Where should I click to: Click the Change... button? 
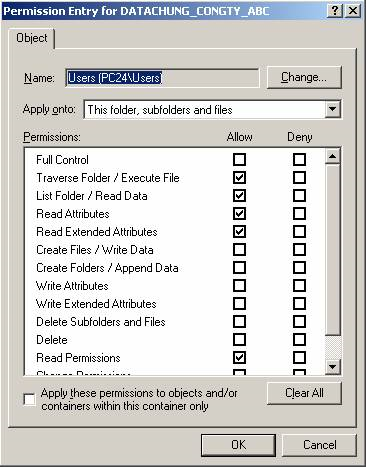coord(304,77)
